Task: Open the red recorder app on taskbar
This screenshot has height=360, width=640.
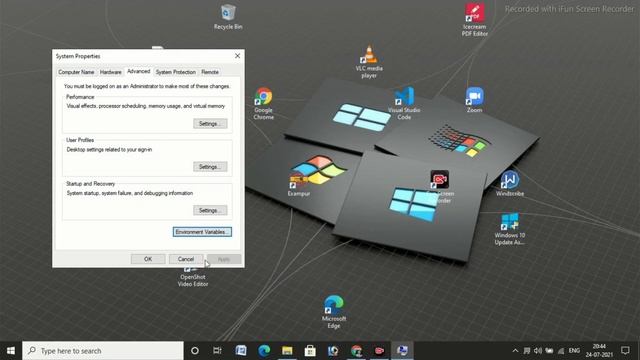Action: [379, 351]
